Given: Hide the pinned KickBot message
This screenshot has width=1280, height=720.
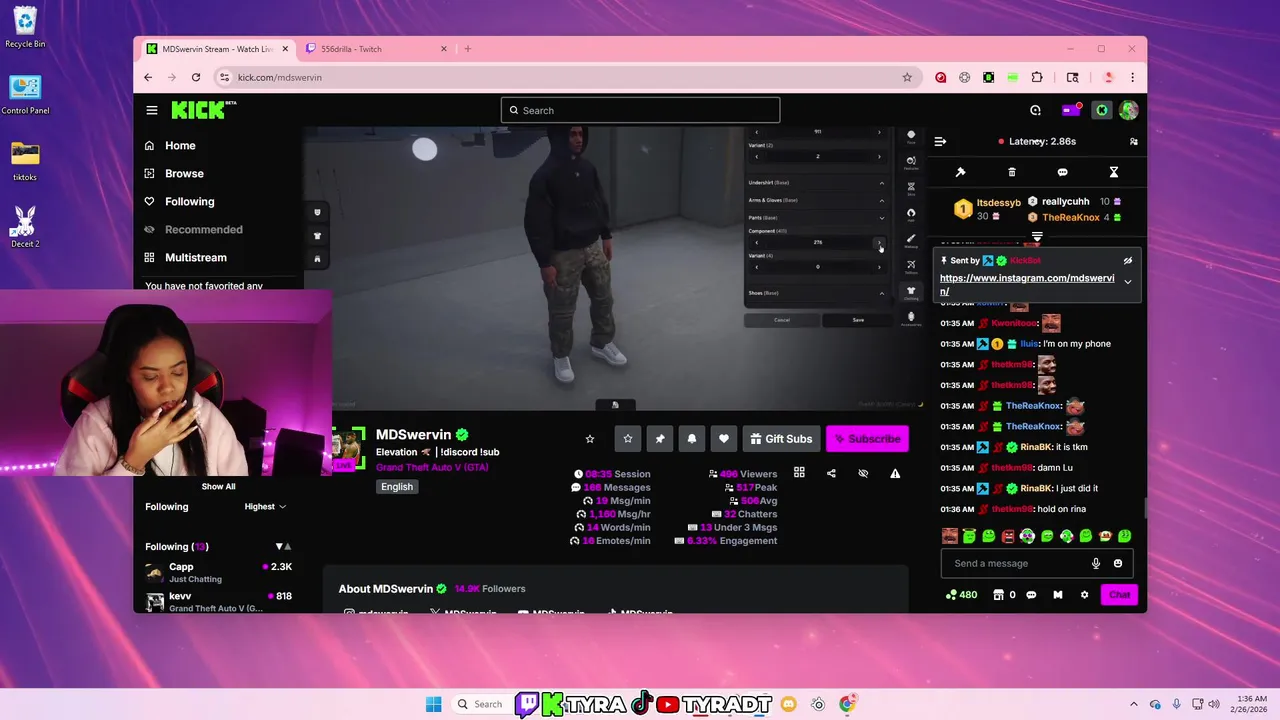Looking at the screenshot, I should click(1127, 260).
